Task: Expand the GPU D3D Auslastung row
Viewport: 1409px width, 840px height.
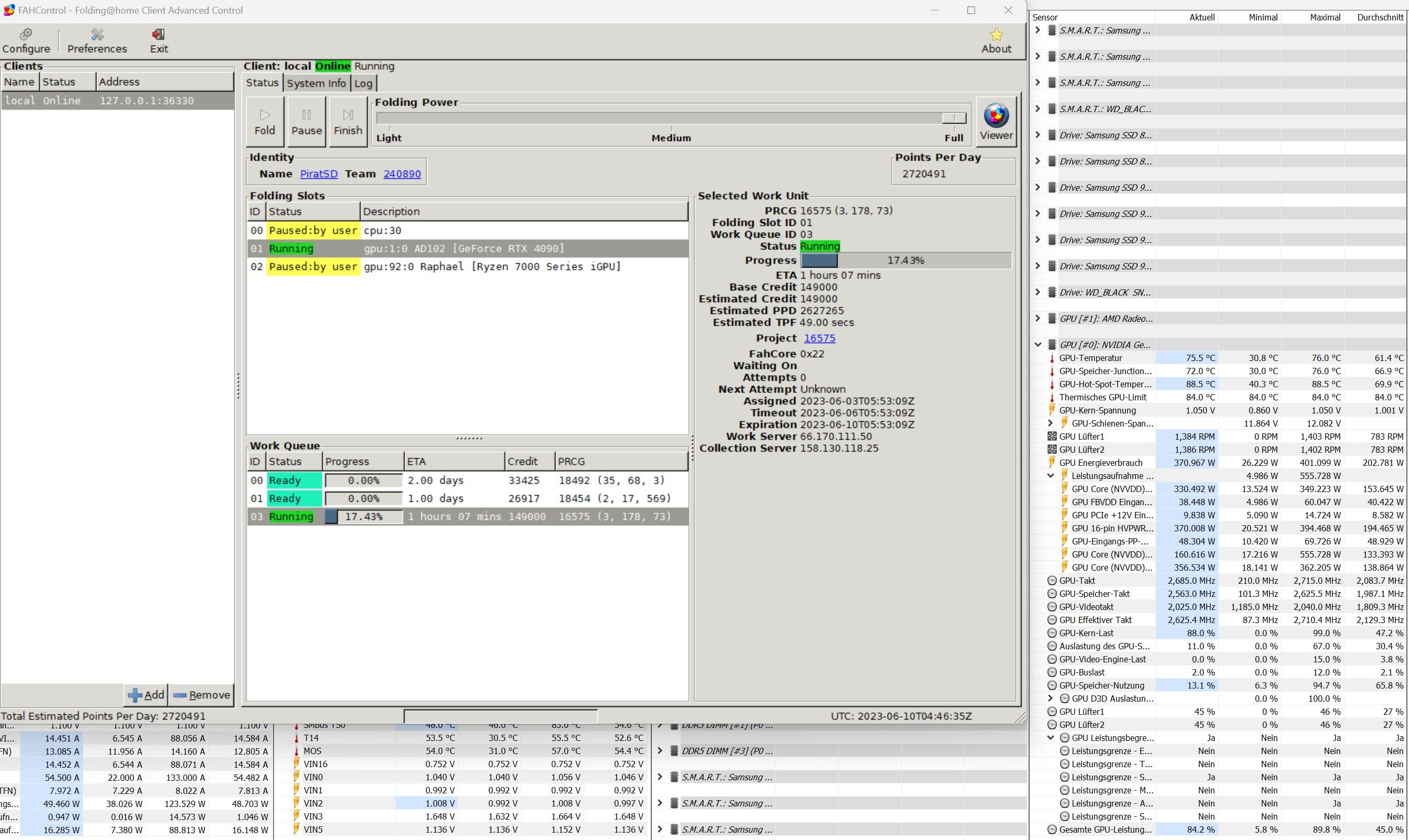Action: [1050, 699]
